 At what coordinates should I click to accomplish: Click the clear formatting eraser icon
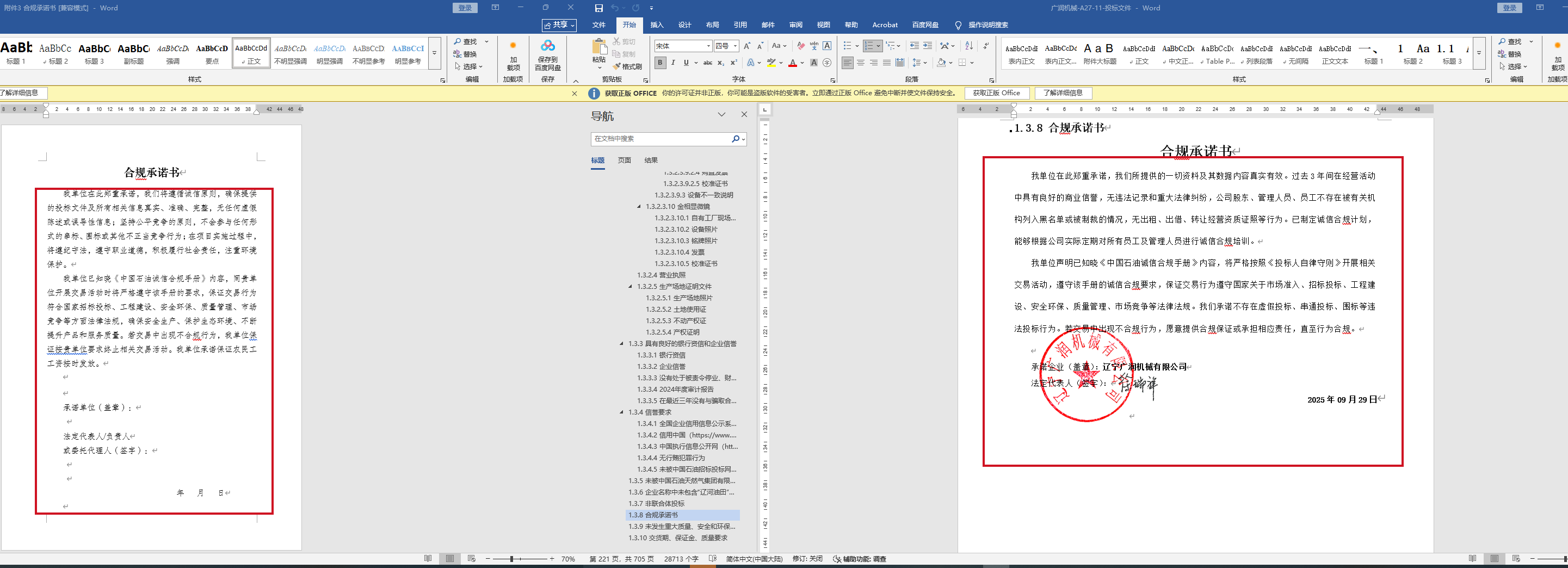(800, 46)
